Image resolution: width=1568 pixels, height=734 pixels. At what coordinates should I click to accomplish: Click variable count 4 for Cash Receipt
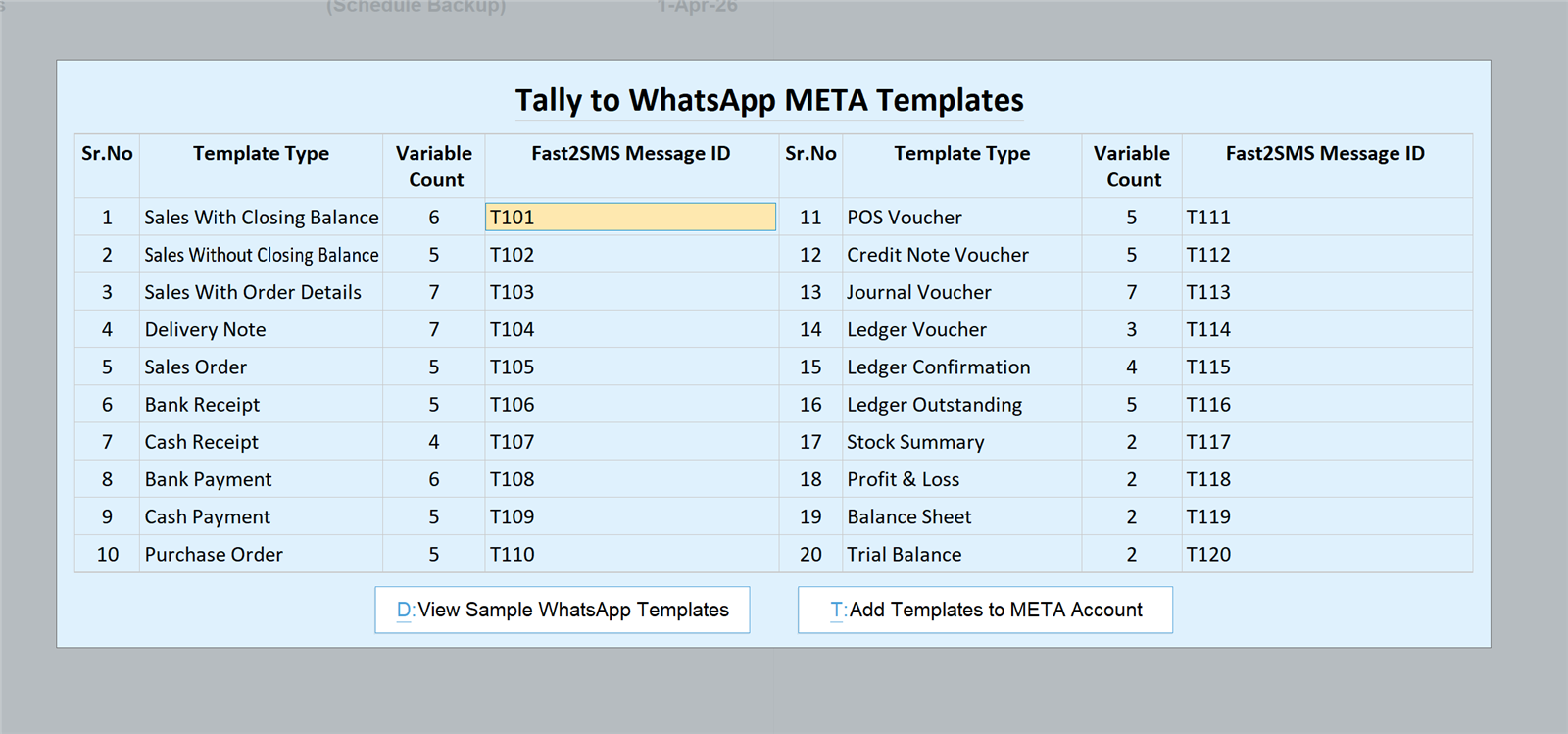pyautogui.click(x=434, y=442)
